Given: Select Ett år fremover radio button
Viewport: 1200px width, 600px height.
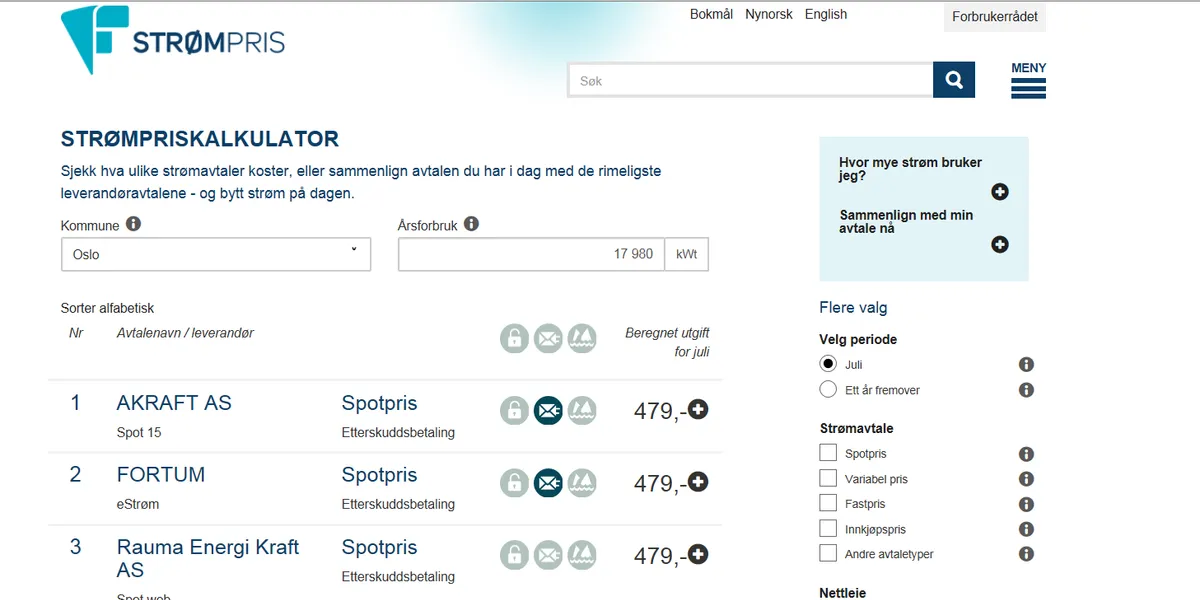Looking at the screenshot, I should (x=828, y=389).
